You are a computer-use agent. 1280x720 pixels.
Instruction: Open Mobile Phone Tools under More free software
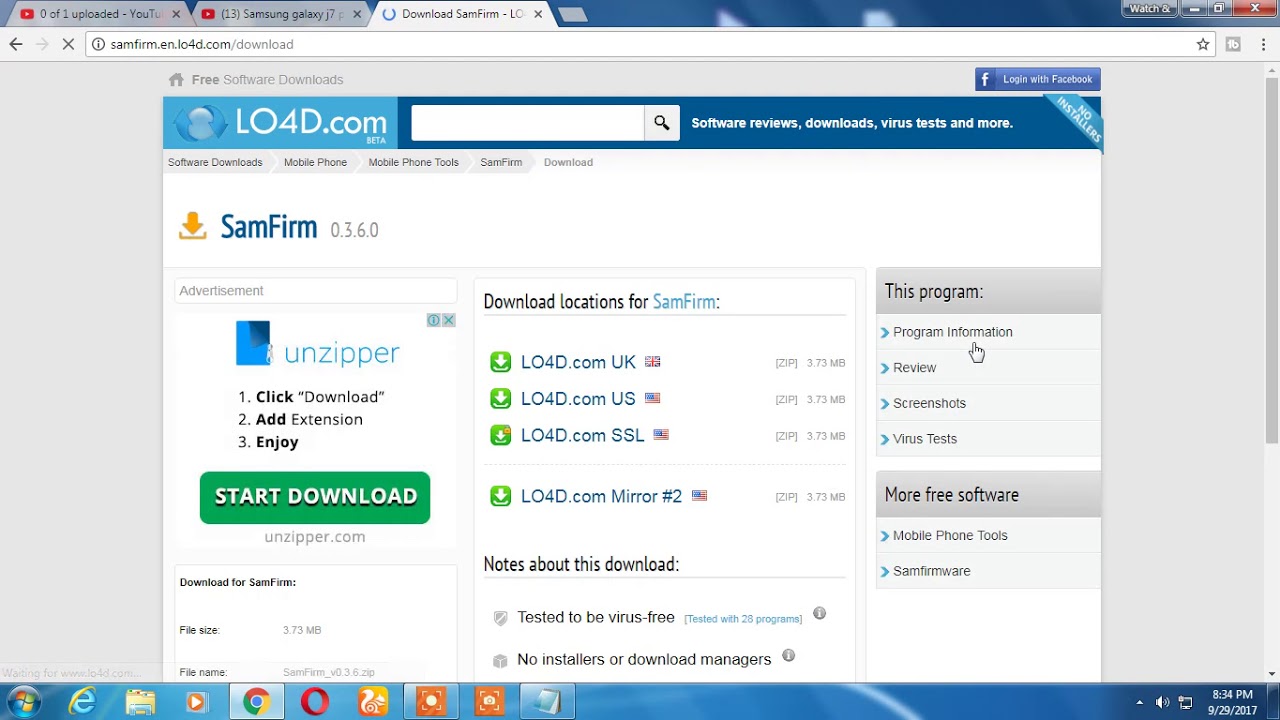pos(950,535)
